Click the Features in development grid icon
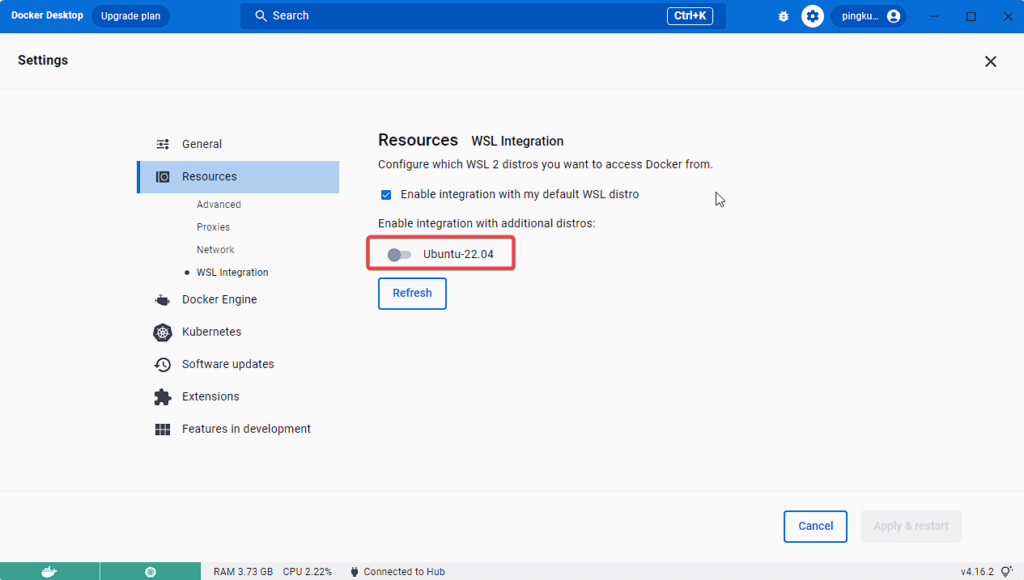The height and width of the screenshot is (580, 1024). 163,429
